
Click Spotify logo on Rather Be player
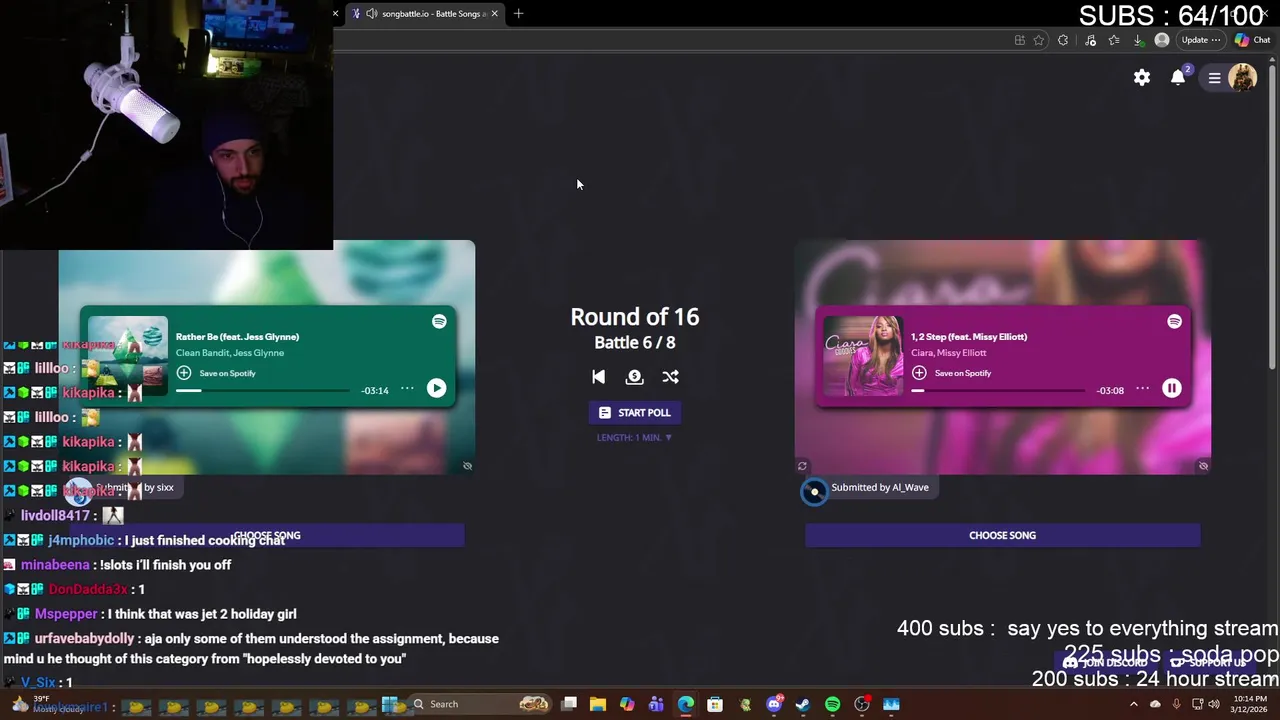[439, 321]
